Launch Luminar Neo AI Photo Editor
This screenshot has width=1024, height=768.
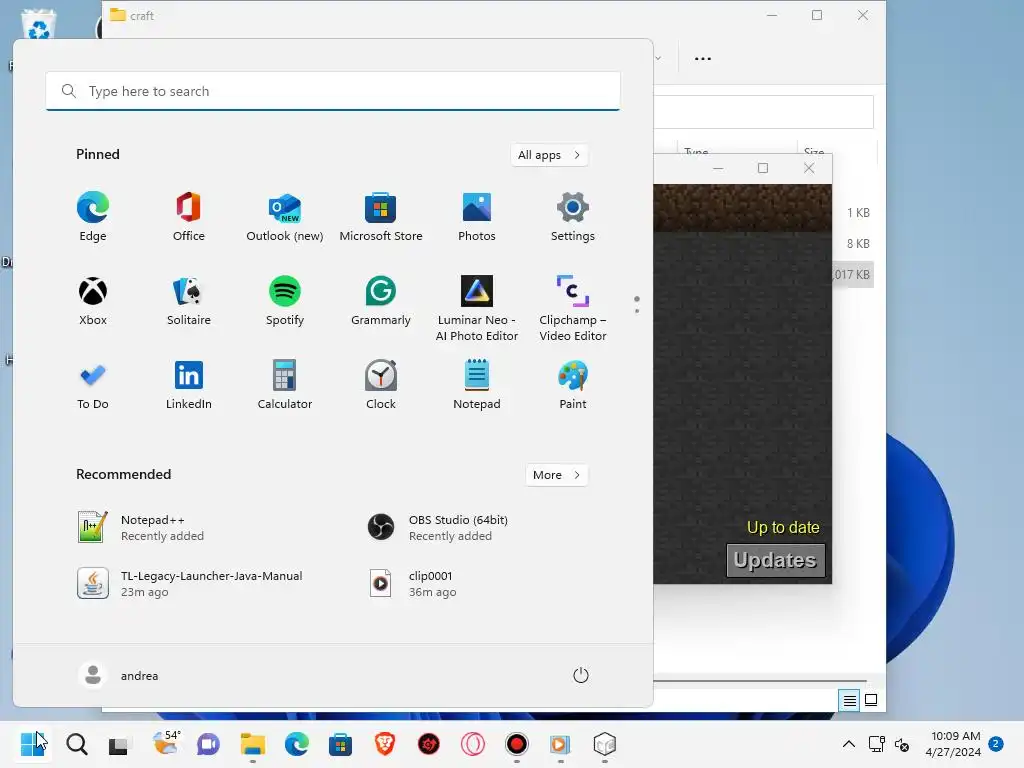tap(477, 308)
